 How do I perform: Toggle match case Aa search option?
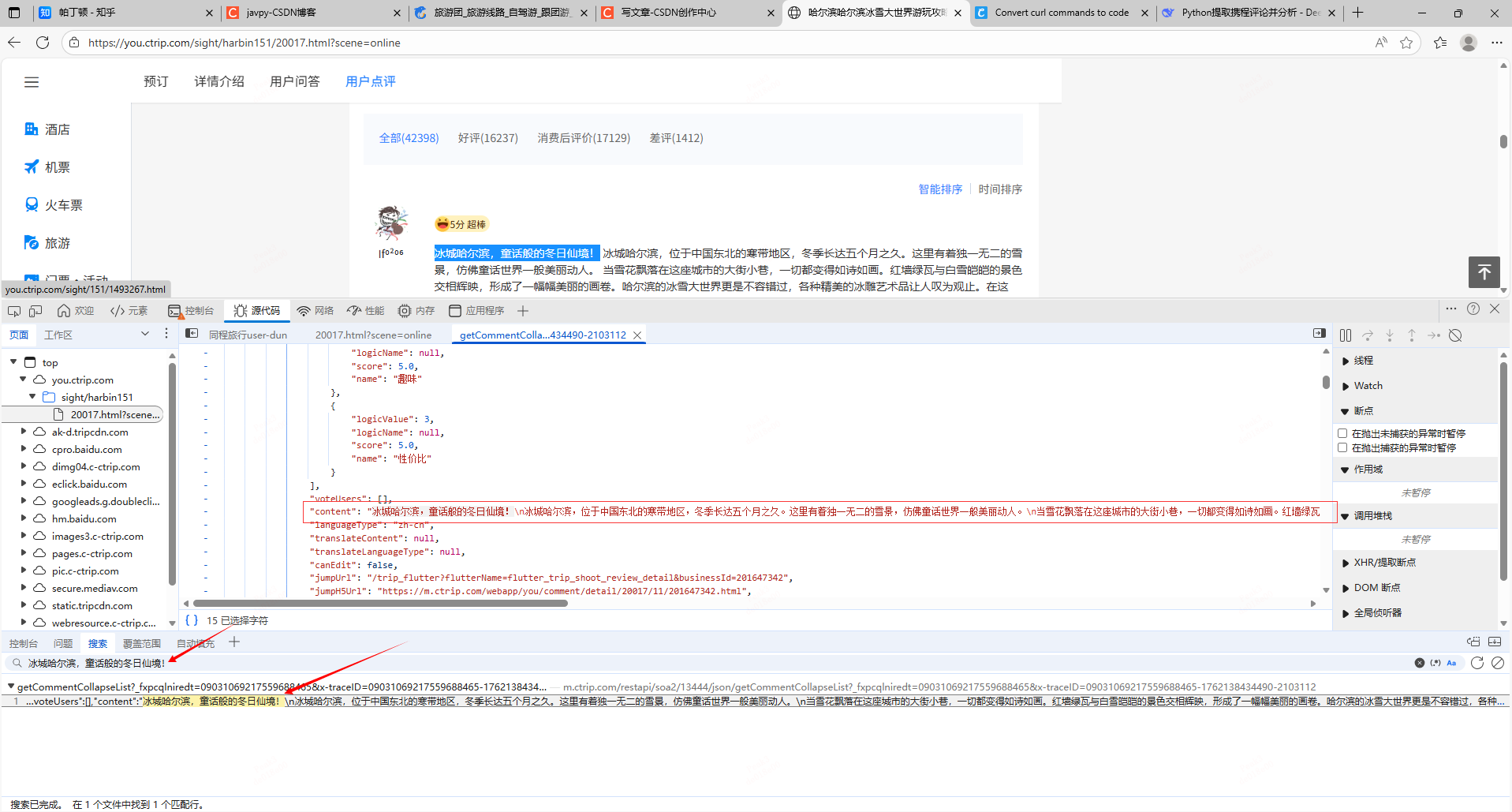(x=1451, y=663)
